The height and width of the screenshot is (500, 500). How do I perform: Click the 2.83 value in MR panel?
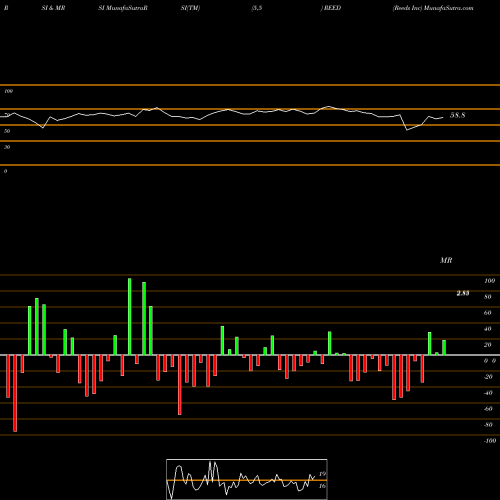click(463, 293)
